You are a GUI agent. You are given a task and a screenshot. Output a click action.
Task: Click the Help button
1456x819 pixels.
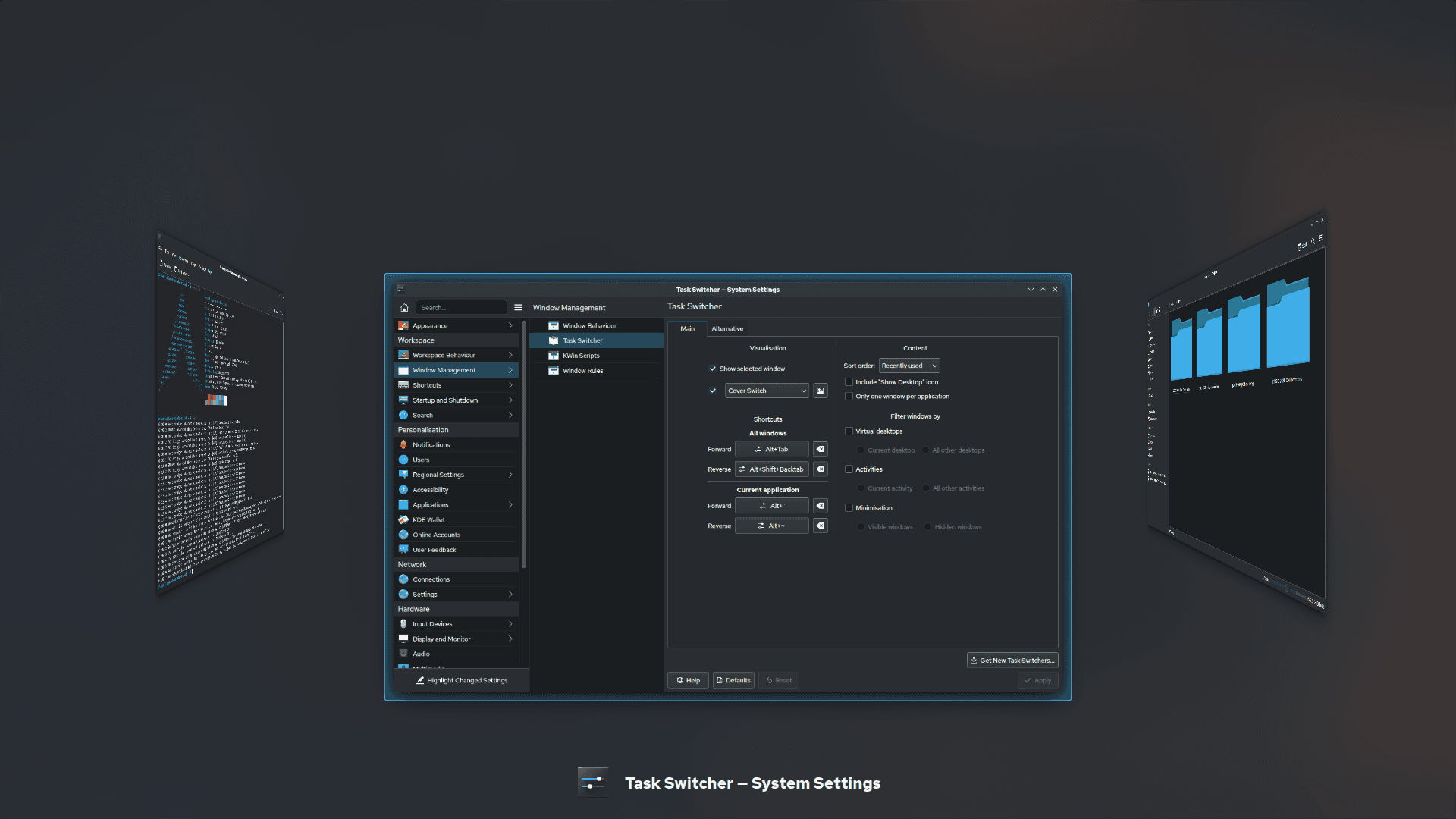[688, 681]
